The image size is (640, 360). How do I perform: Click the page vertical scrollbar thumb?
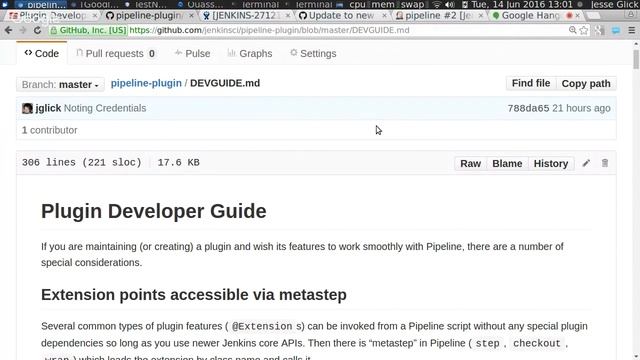[x=636, y=60]
